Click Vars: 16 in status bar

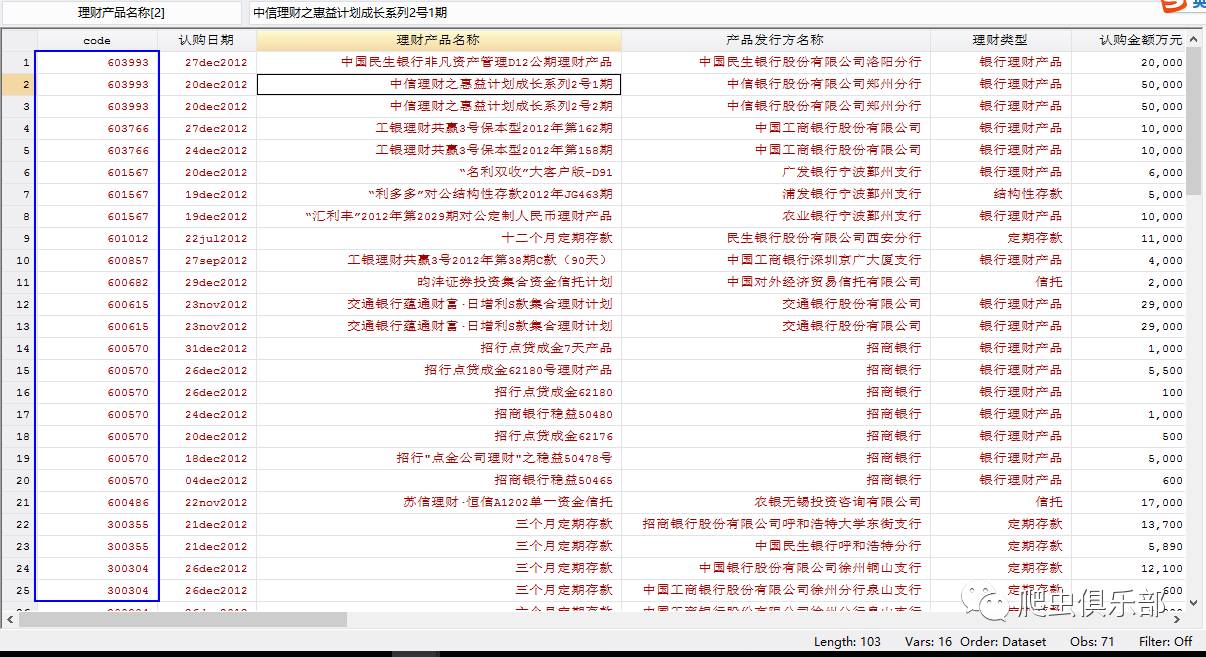930,642
